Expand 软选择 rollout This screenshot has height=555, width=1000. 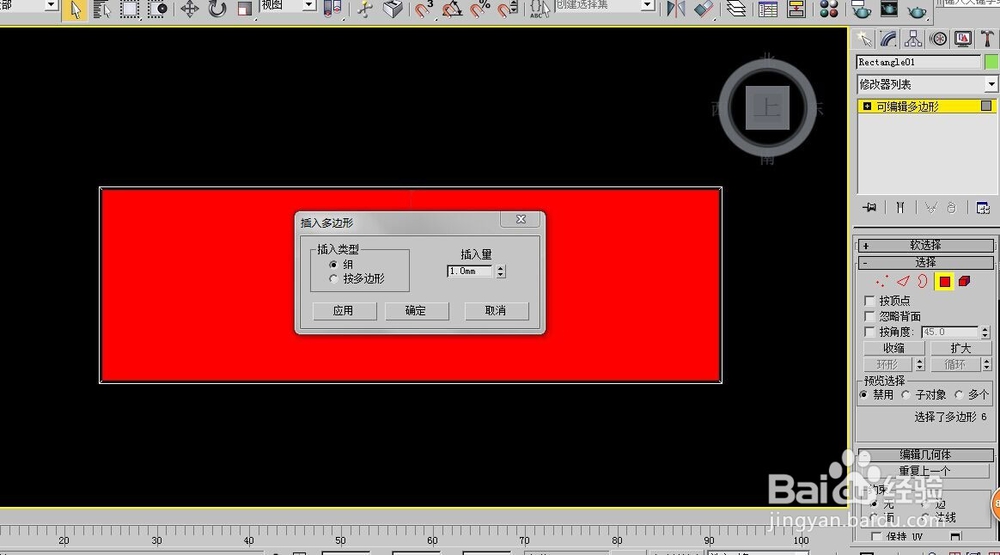click(x=925, y=245)
